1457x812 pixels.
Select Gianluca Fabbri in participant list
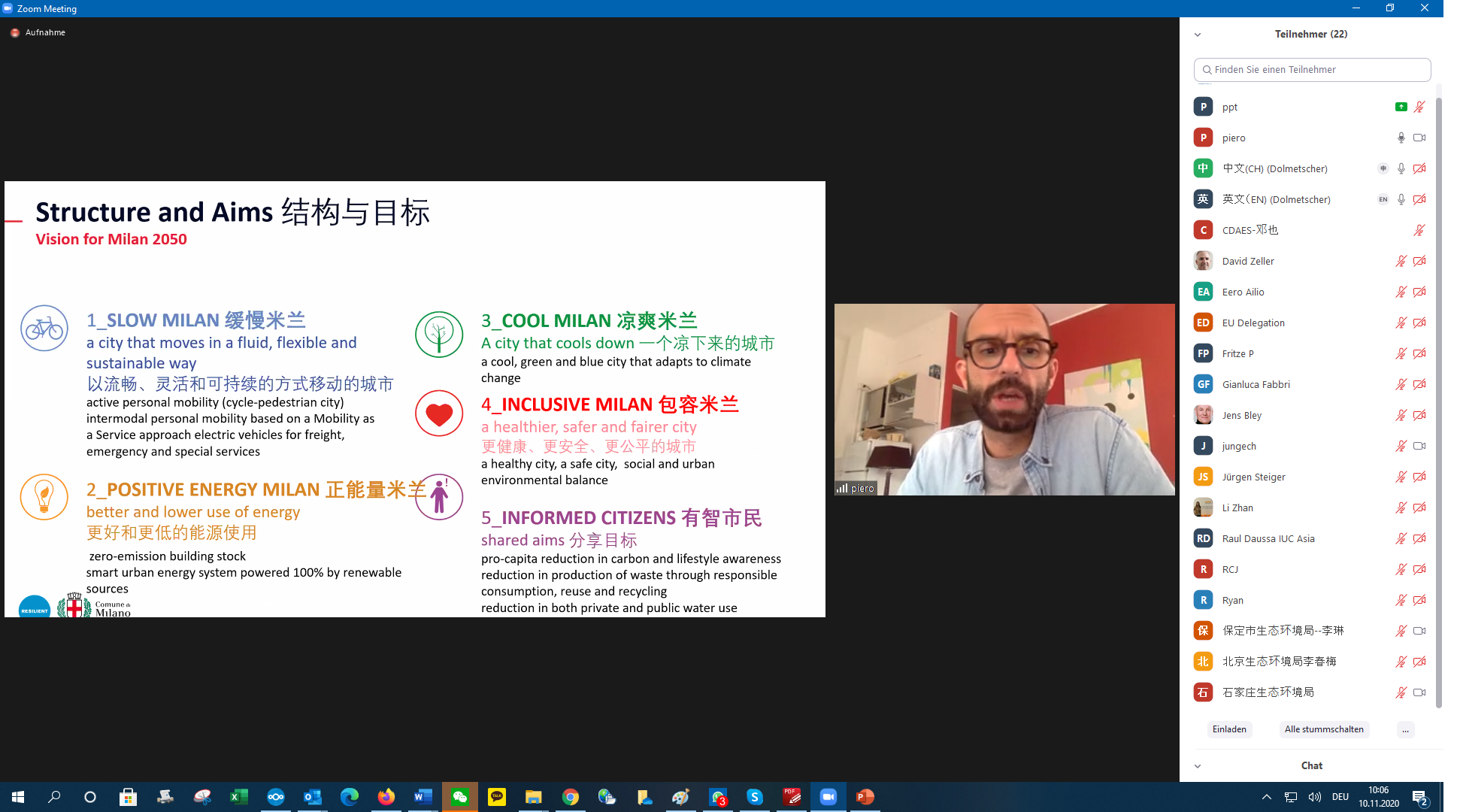(1256, 384)
